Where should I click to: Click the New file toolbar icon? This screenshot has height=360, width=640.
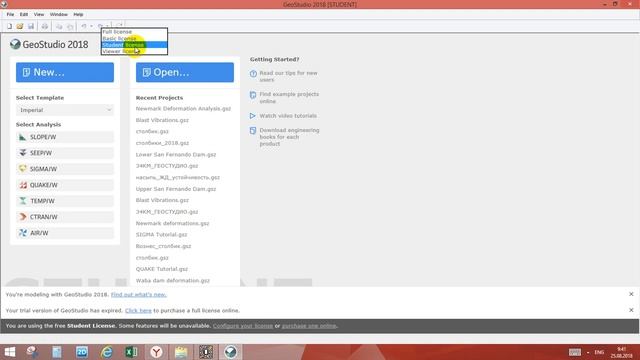9,26
